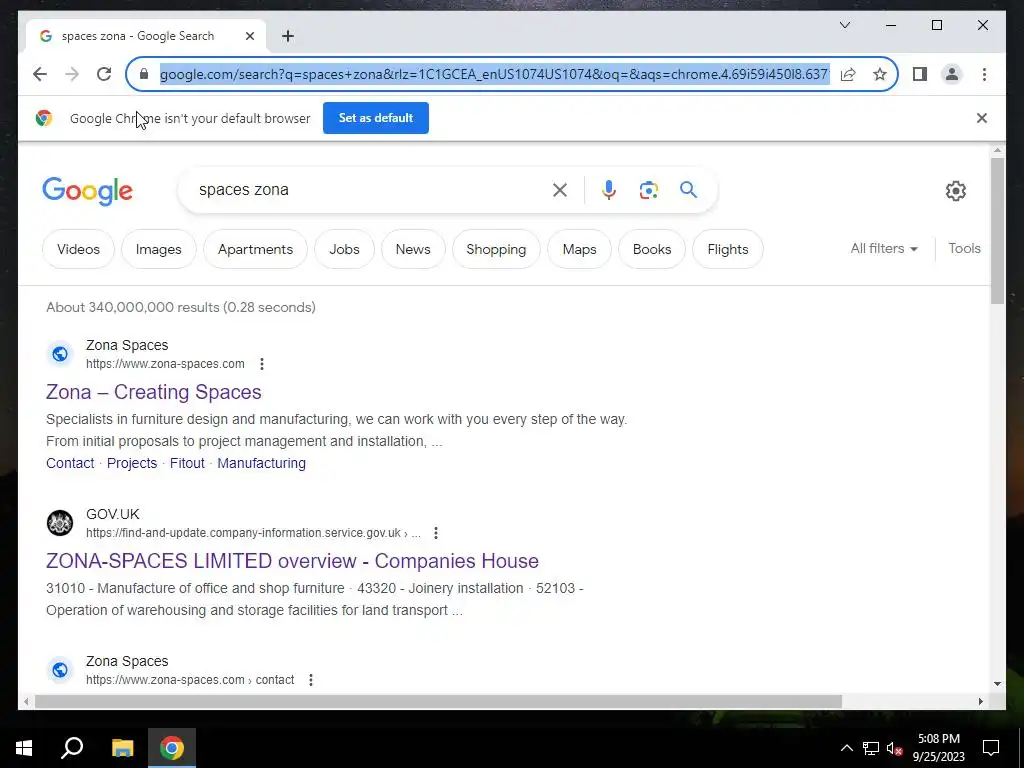Click the address bar URL
Viewport: 1024px width, 768px height.
pos(494,74)
